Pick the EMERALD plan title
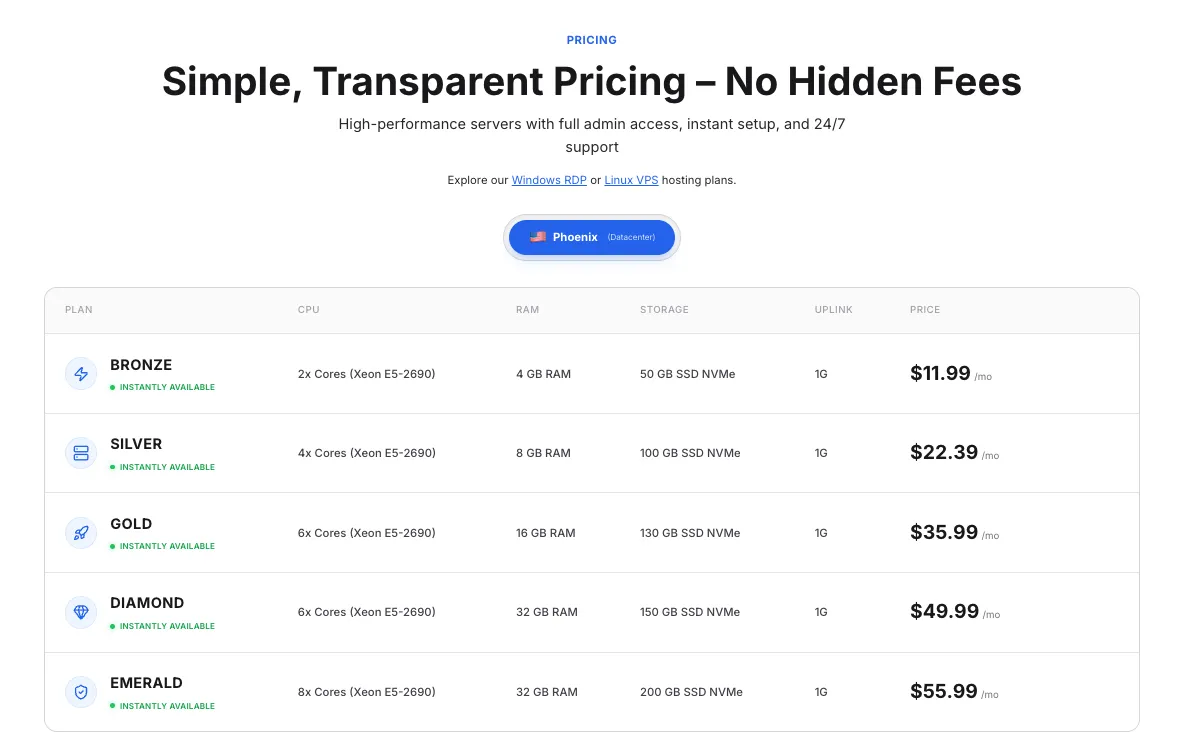The width and height of the screenshot is (1202, 752). click(146, 683)
